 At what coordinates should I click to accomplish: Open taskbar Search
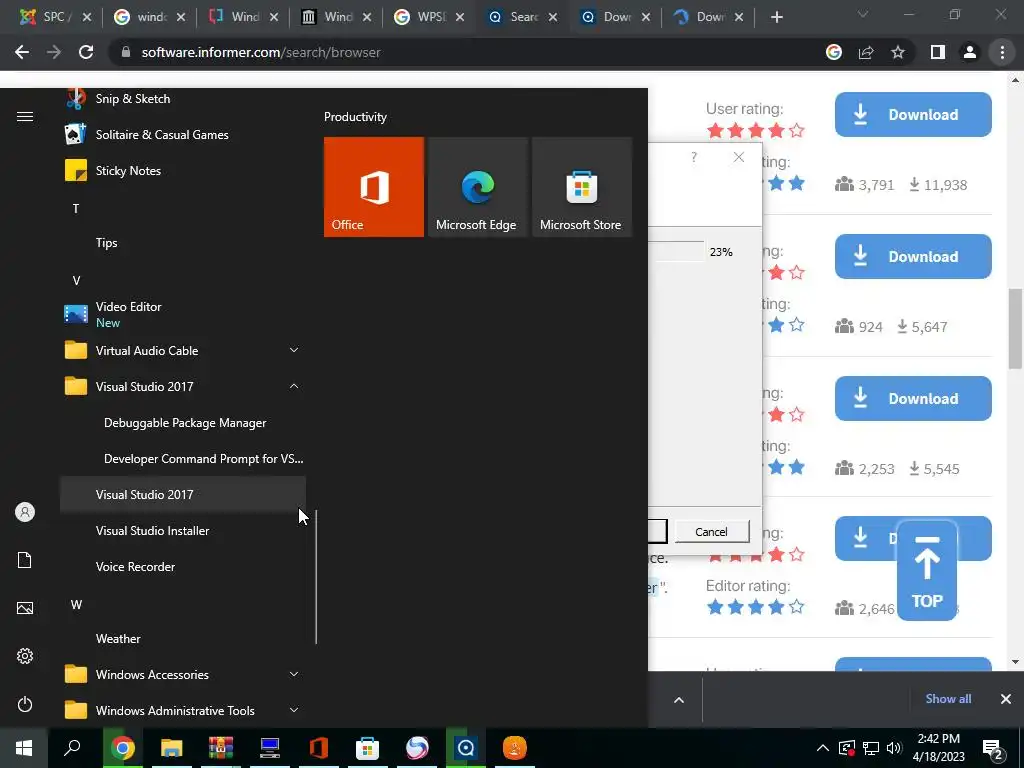tap(72, 748)
